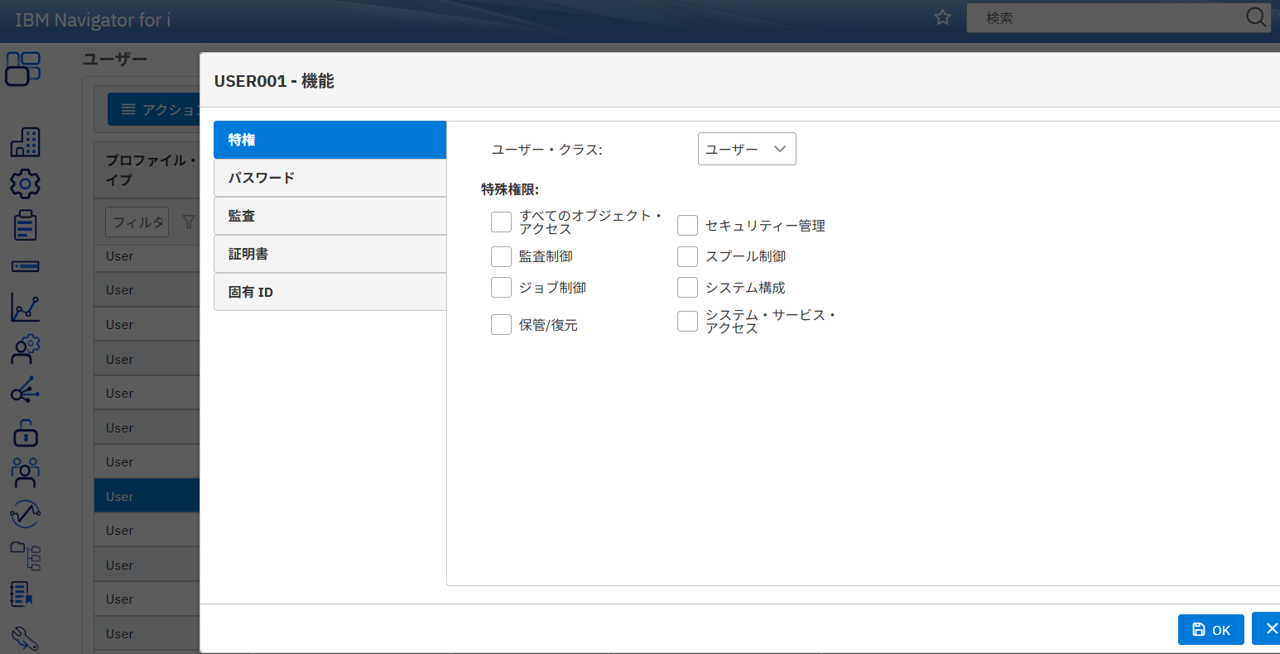Tick the 保管/復元 checkbox
The height and width of the screenshot is (654, 1280).
pos(501,324)
